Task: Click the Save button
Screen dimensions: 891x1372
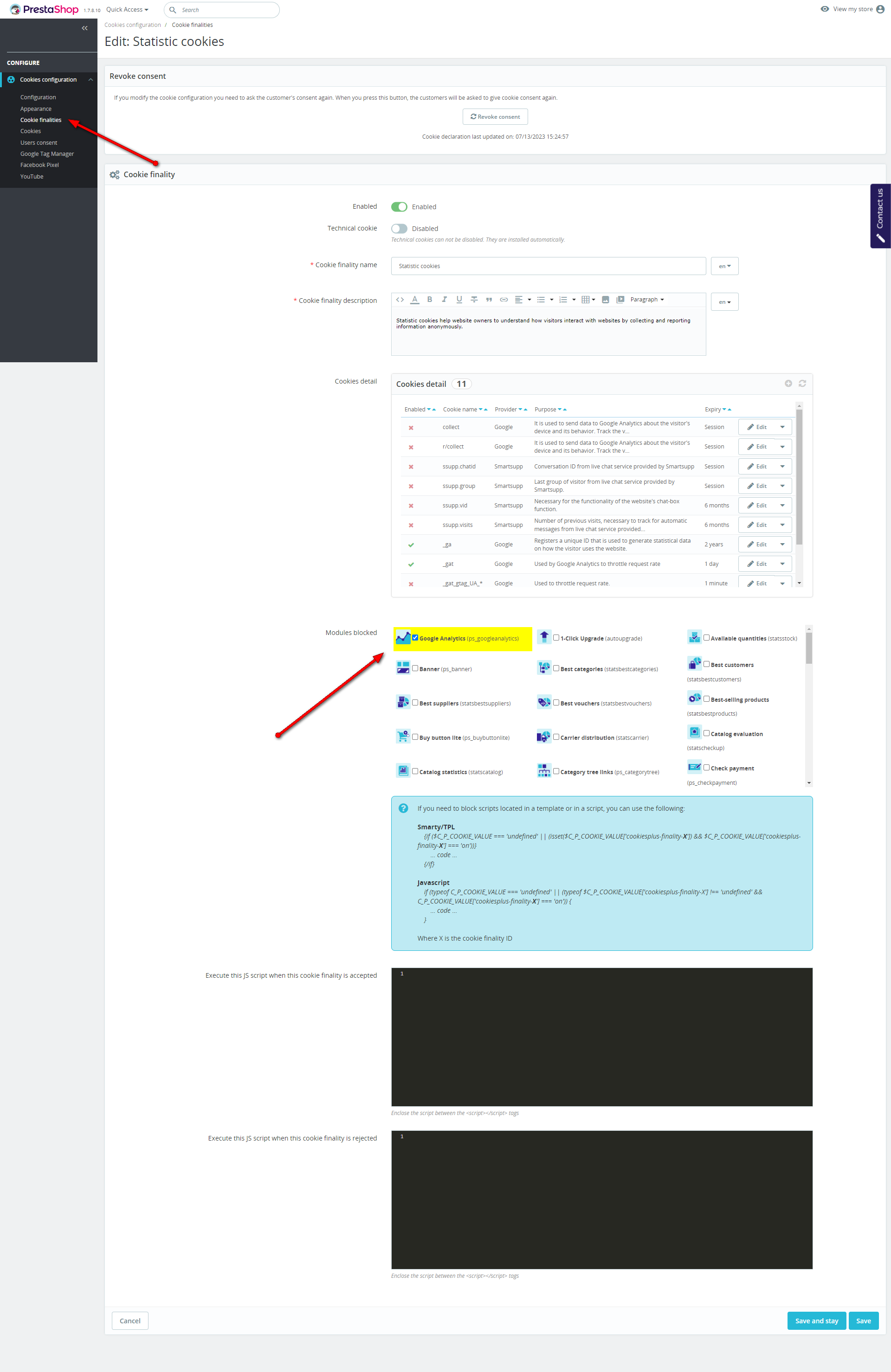Action: (863, 1321)
